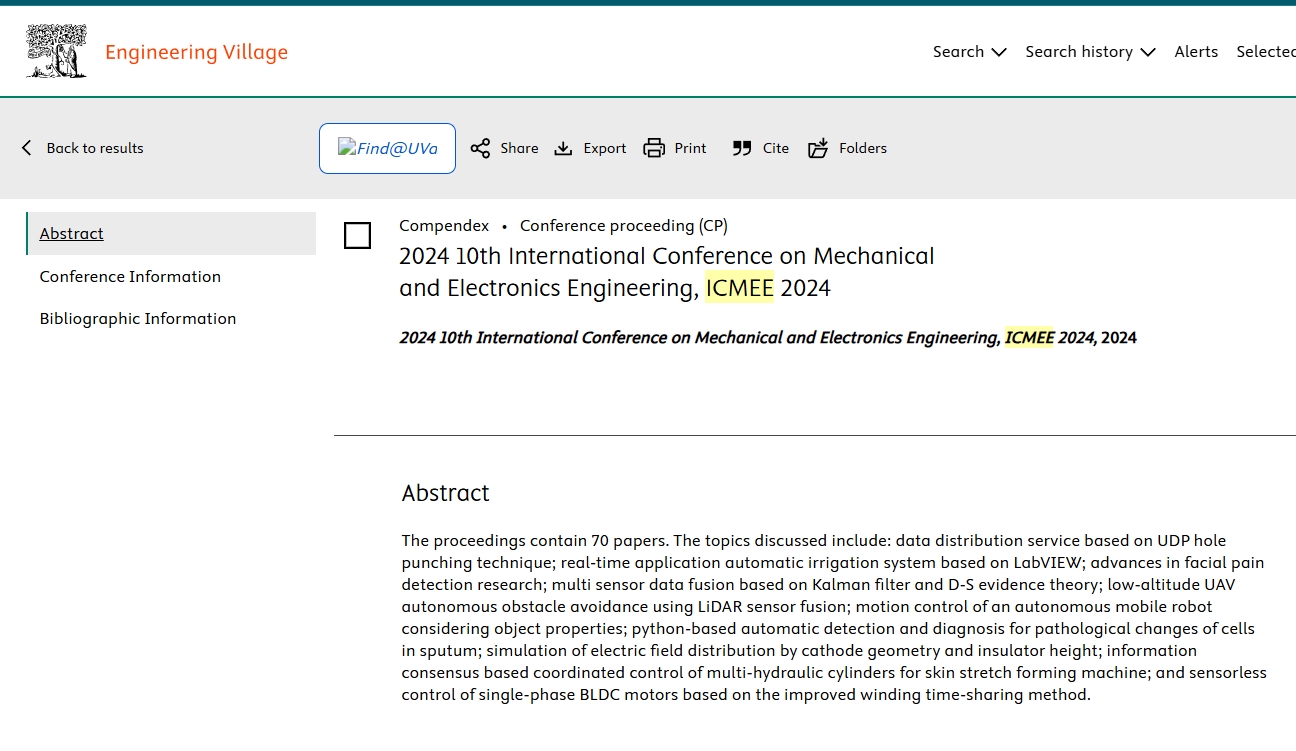The width and height of the screenshot is (1296, 751).
Task: Open the Selected records menu item
Action: [1266, 52]
